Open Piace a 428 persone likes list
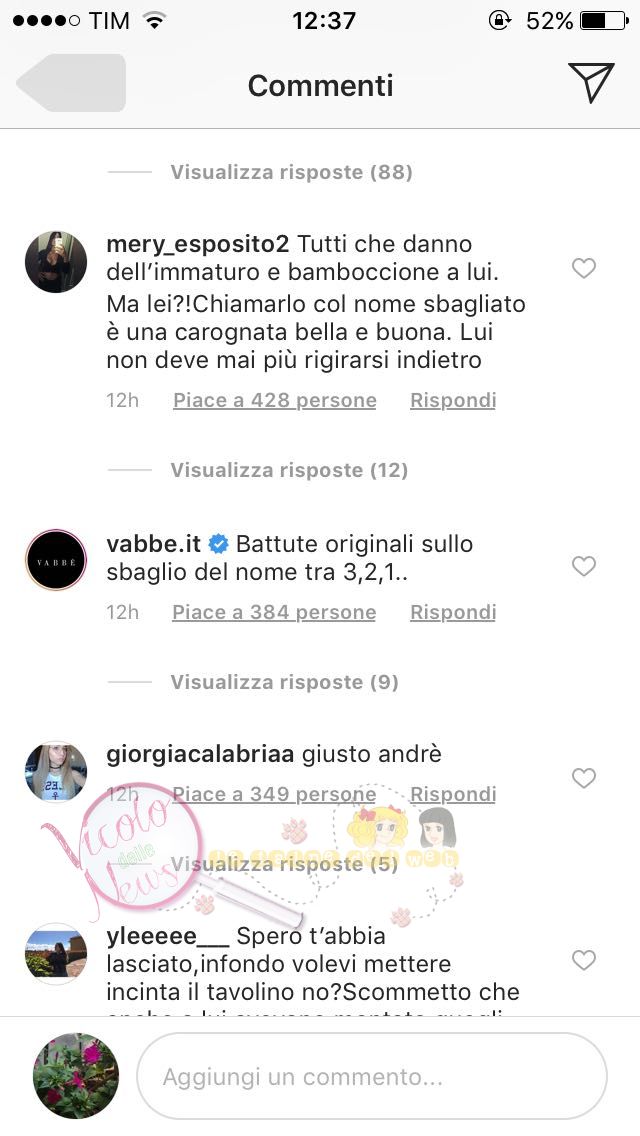 click(275, 401)
